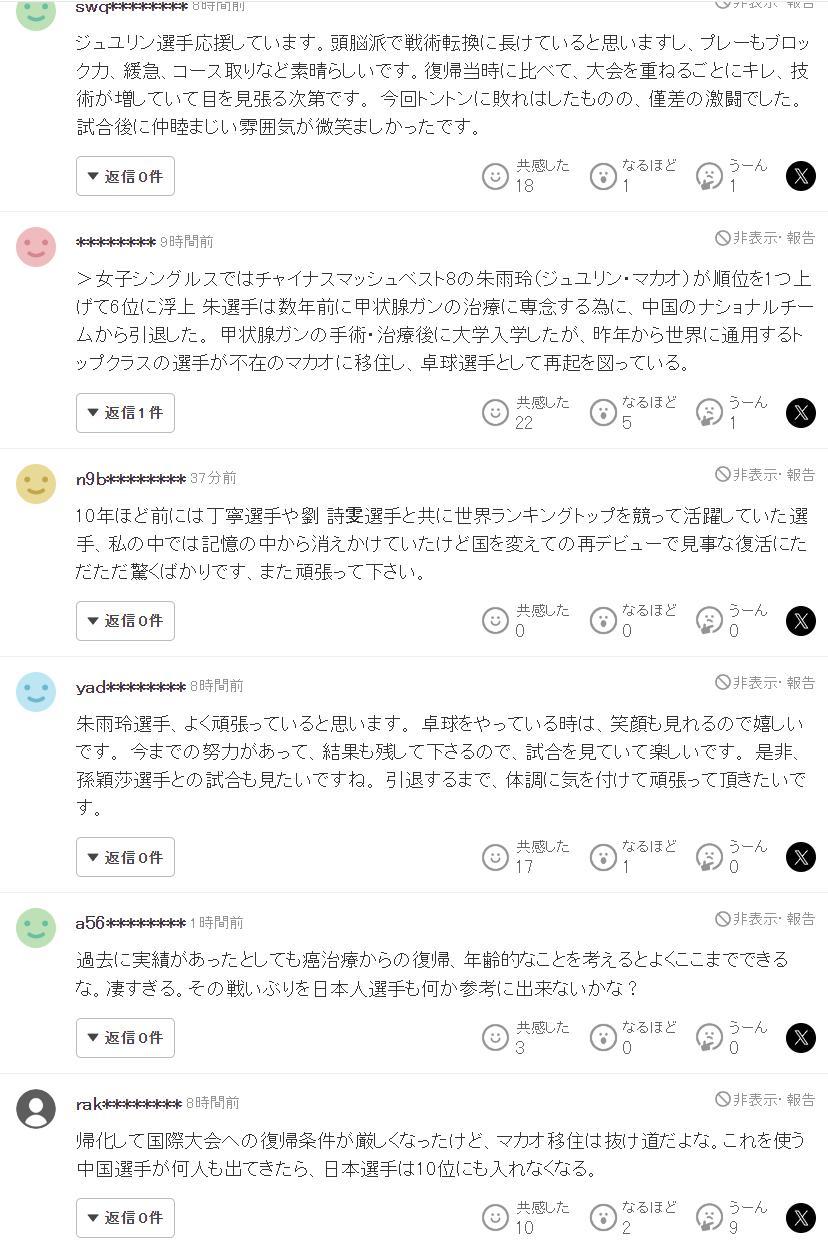Share swq user's comment on X
The width and height of the screenshot is (828, 1243).
[x=800, y=176]
